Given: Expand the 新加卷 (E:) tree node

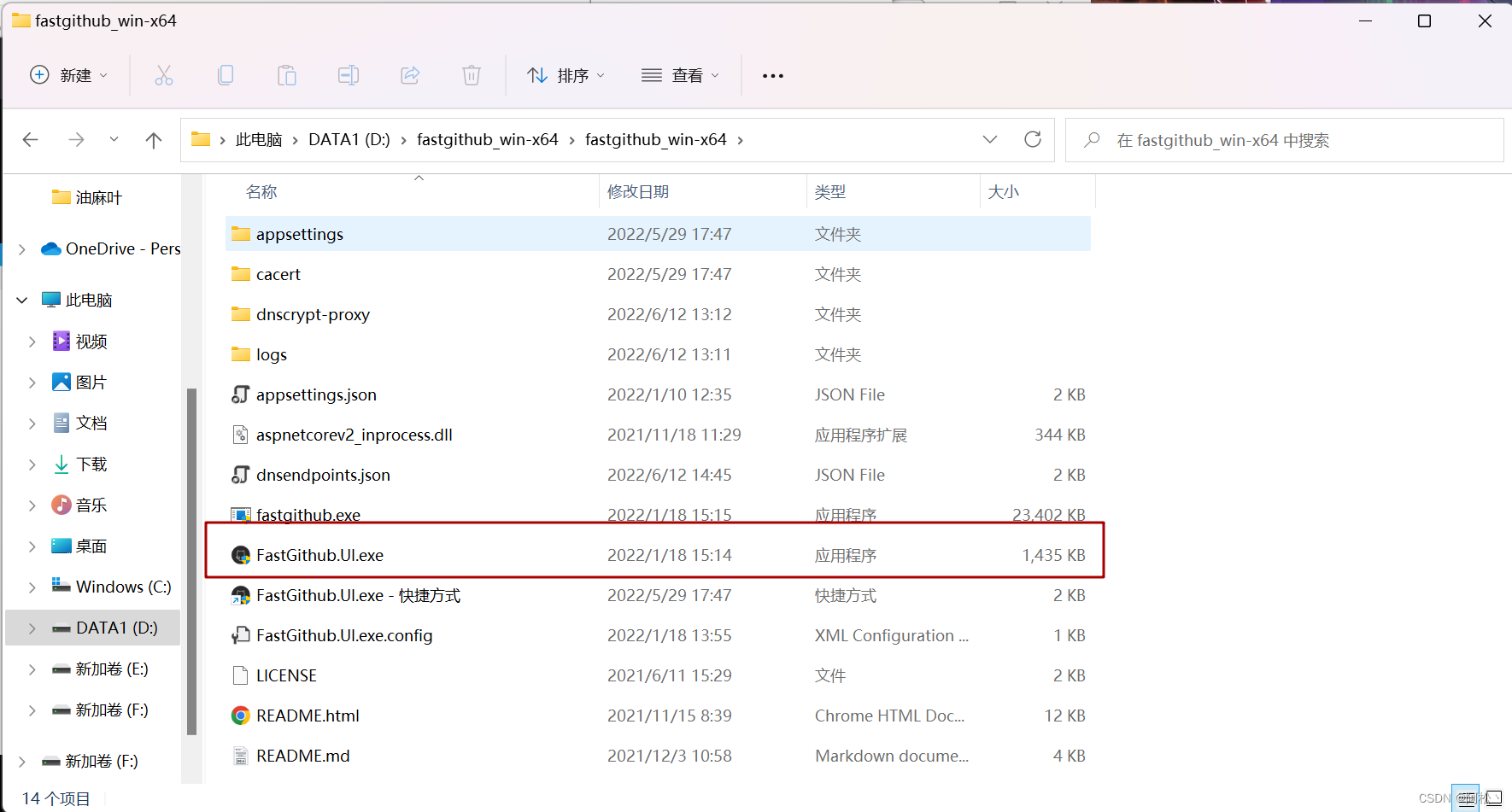Looking at the screenshot, I should 32,669.
